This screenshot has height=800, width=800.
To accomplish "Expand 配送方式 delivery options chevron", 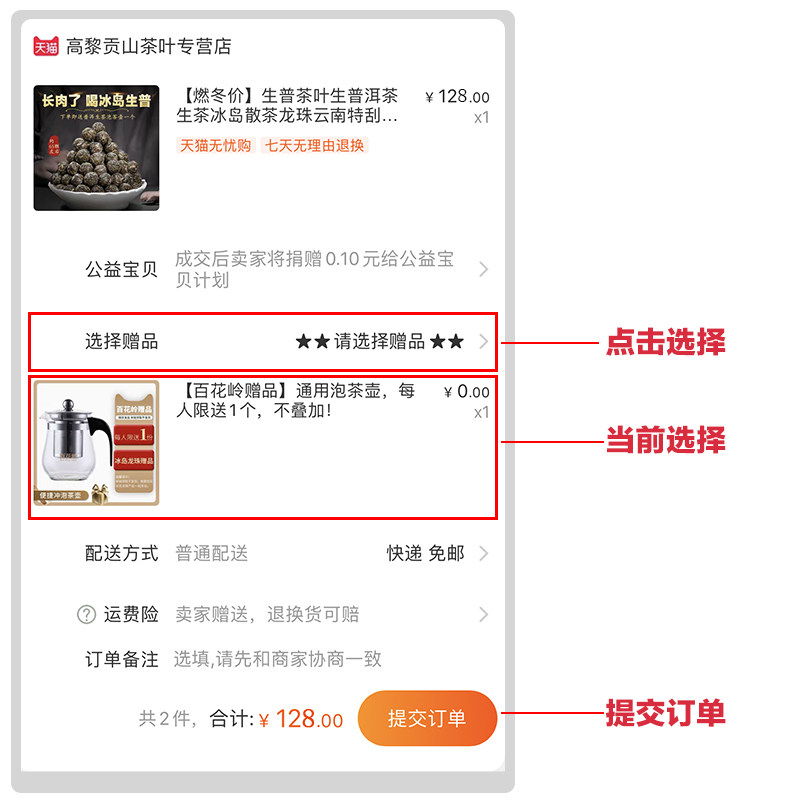I will pyautogui.click(x=484, y=553).
